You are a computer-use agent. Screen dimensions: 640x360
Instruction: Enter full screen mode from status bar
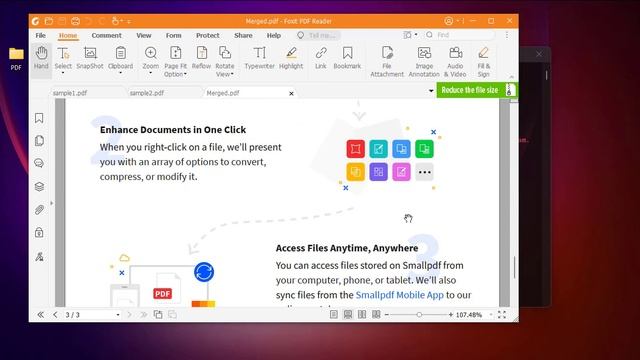click(502, 315)
